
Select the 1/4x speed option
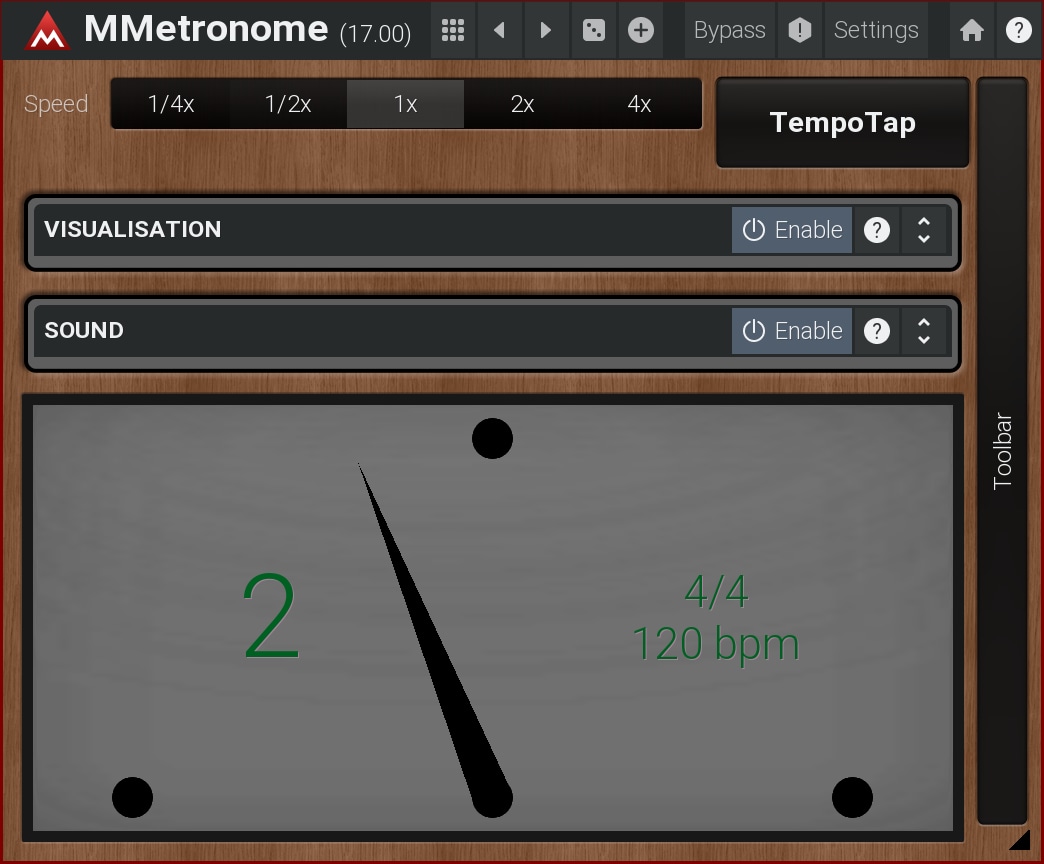[170, 104]
